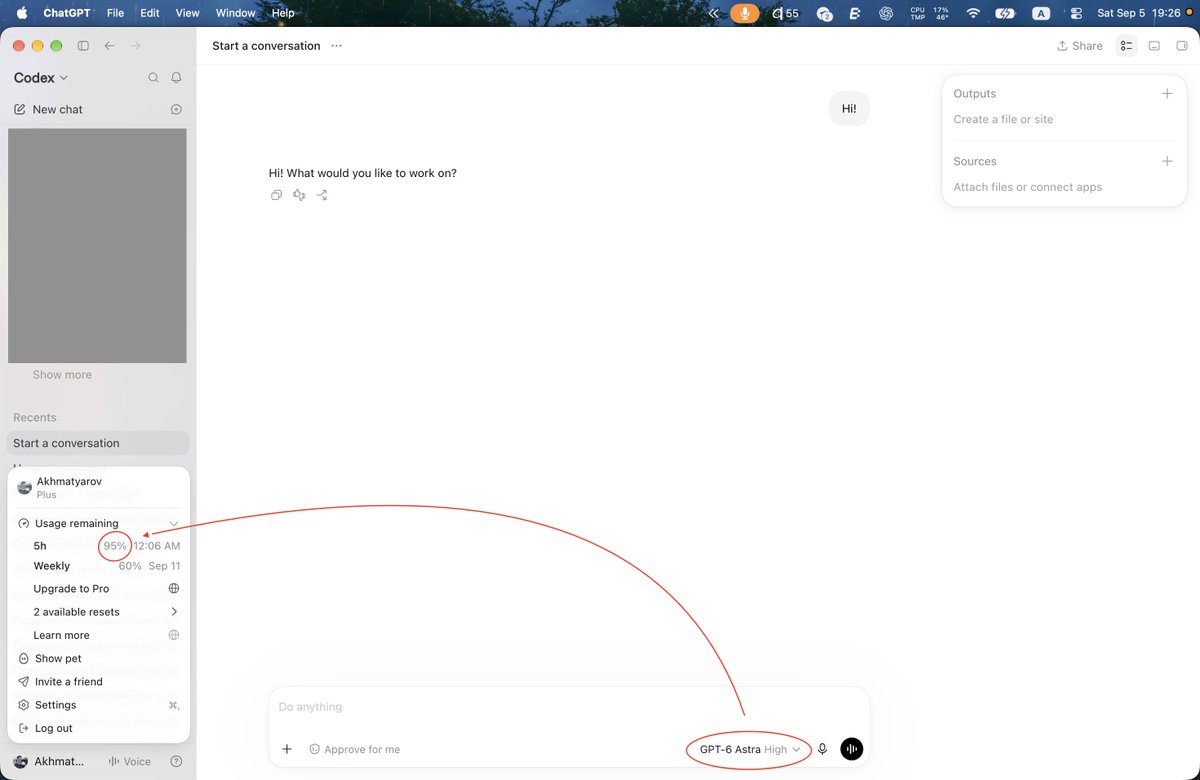
Task: Open the Edit menu
Action: click(x=150, y=13)
